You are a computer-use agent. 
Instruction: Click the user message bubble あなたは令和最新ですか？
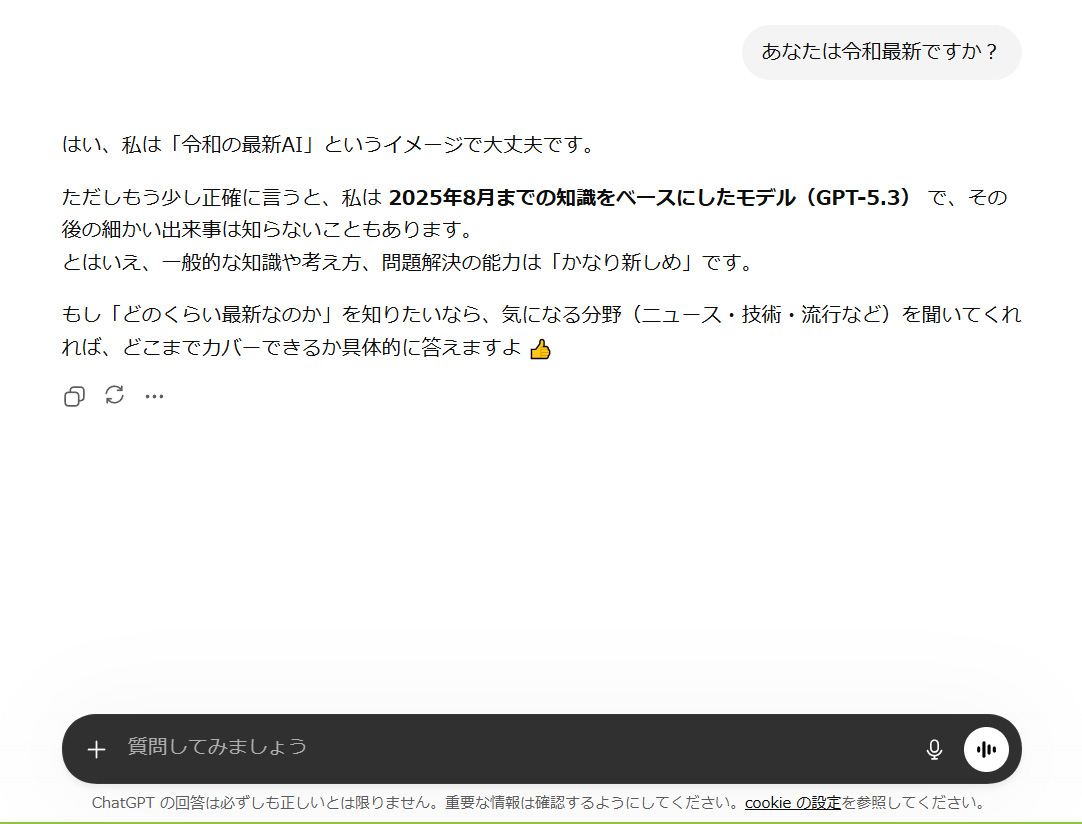[x=881, y=52]
